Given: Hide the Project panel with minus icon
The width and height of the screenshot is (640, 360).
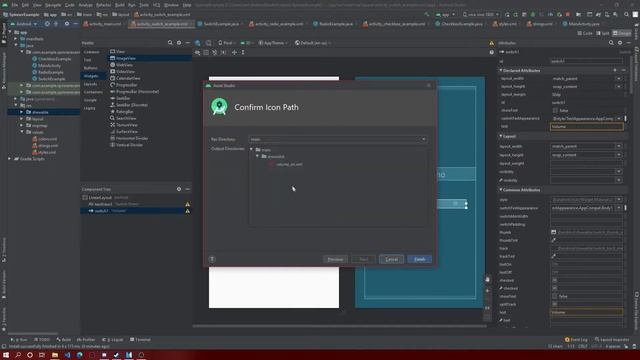Looking at the screenshot, I should 76,24.
